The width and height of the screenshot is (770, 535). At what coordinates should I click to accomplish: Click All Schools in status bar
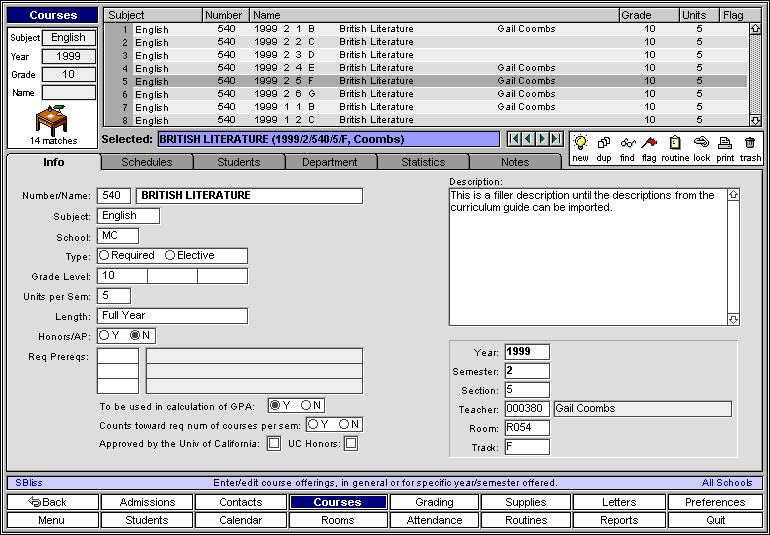pyautogui.click(x=727, y=483)
